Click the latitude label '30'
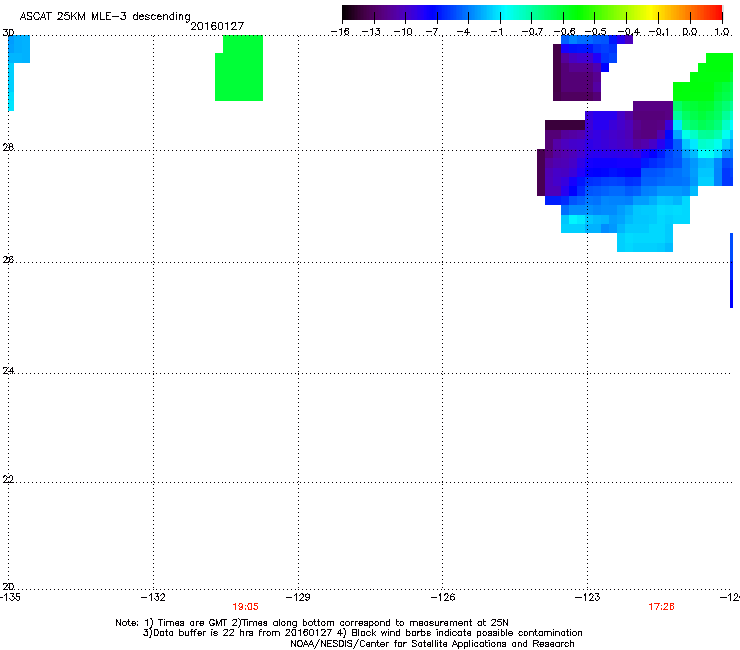The image size is (740, 650). click(8, 33)
